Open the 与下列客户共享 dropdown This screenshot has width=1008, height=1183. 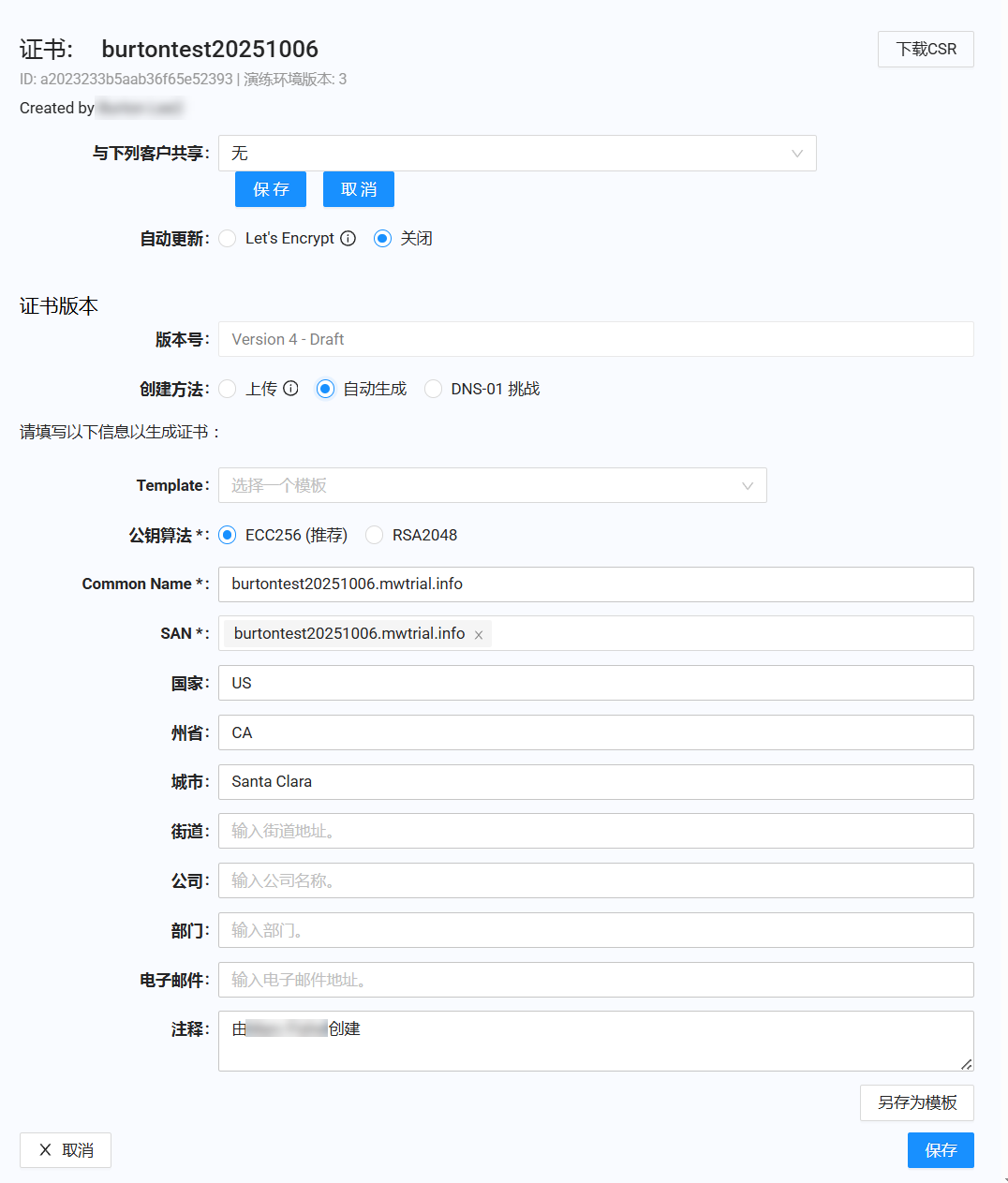click(x=517, y=154)
